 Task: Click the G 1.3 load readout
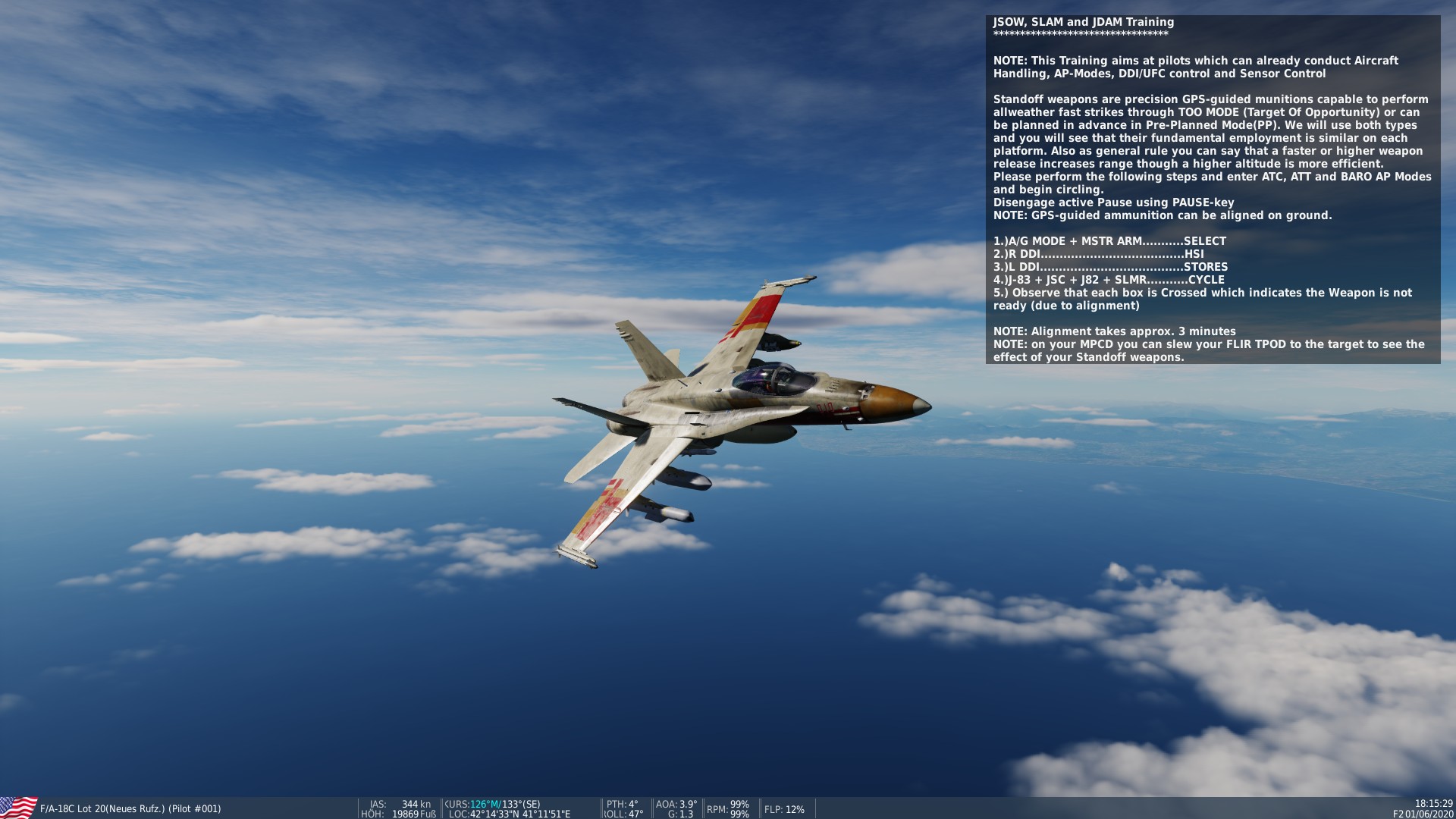click(x=680, y=814)
